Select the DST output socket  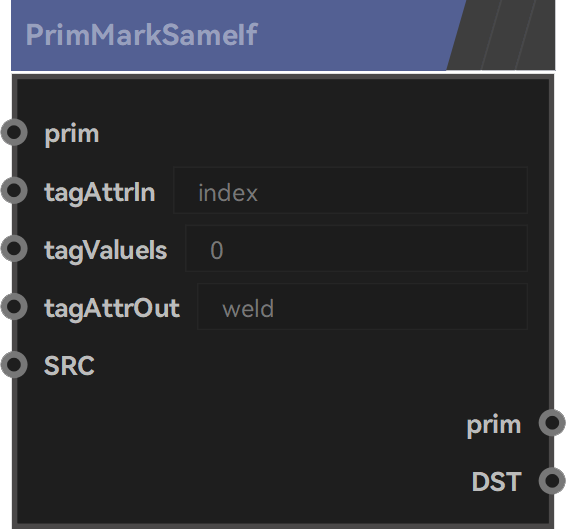[x=552, y=481]
